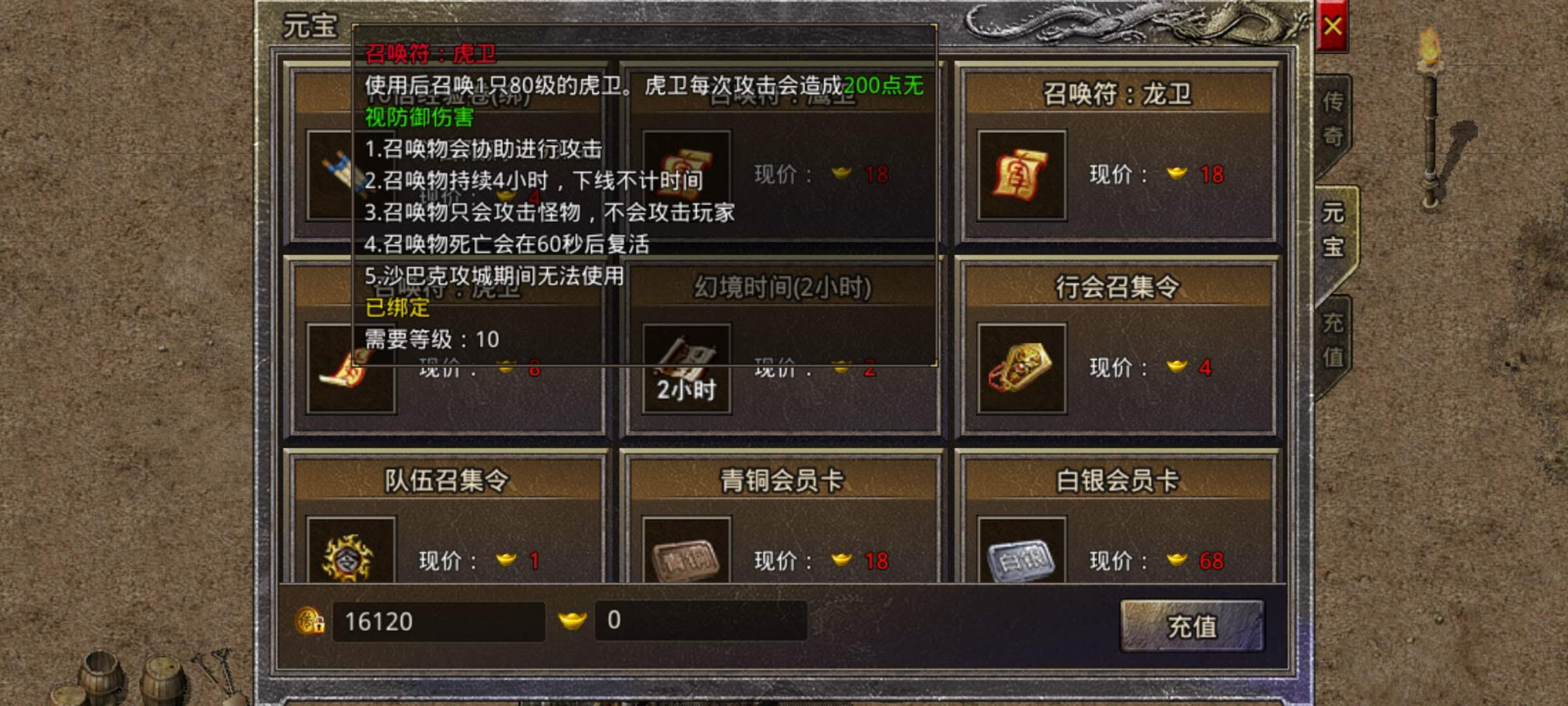Close the shop with red X
Image resolution: width=1568 pixels, height=706 pixels.
1332,26
